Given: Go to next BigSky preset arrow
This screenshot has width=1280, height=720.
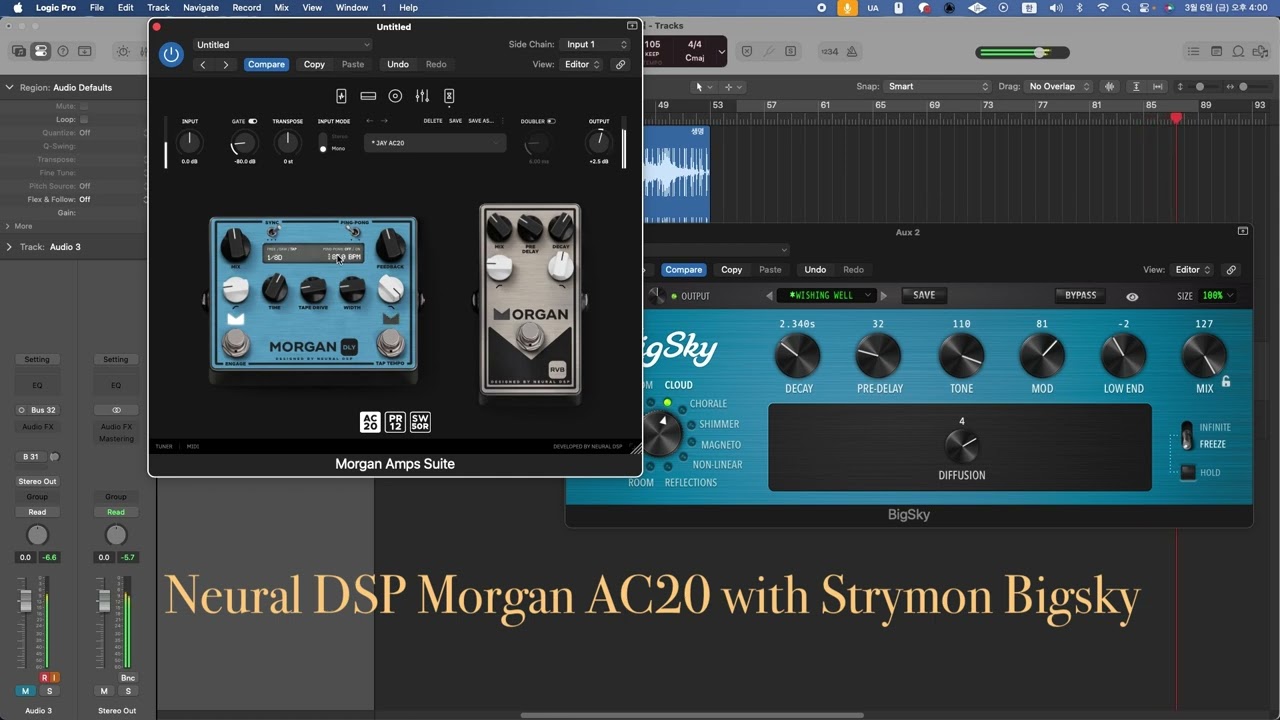Looking at the screenshot, I should pyautogui.click(x=884, y=296).
